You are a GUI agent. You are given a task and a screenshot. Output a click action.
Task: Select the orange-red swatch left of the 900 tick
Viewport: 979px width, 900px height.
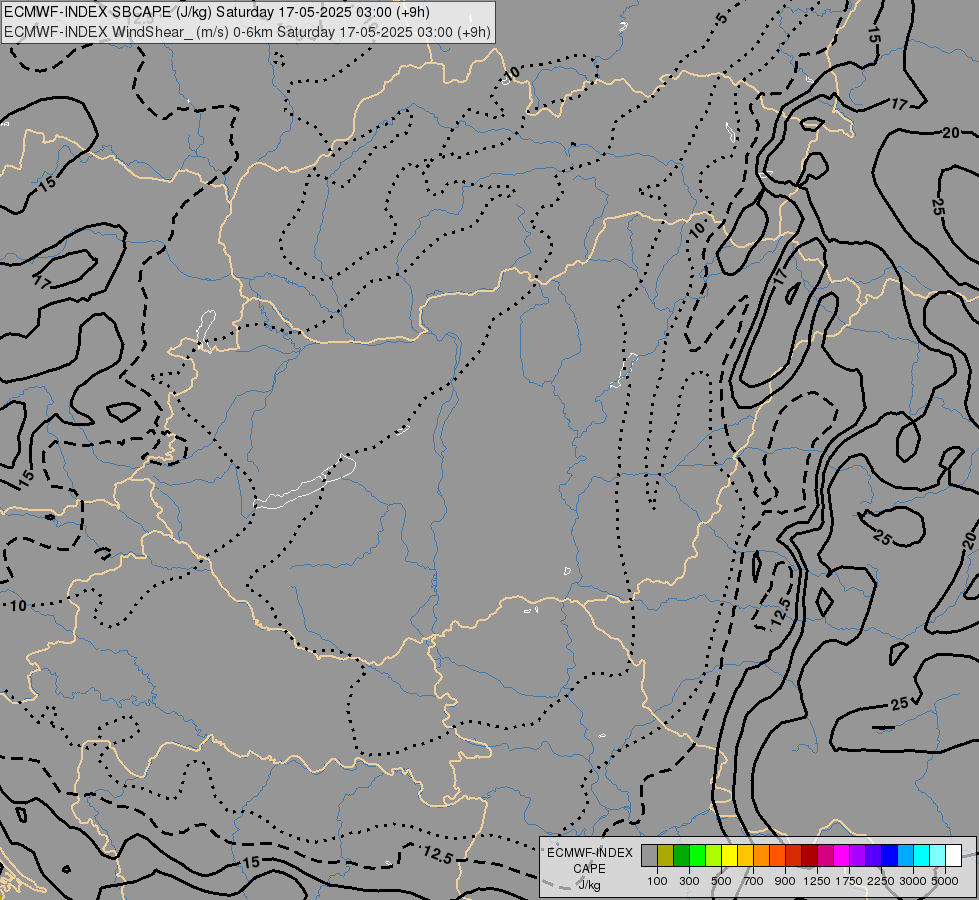[x=777, y=855]
